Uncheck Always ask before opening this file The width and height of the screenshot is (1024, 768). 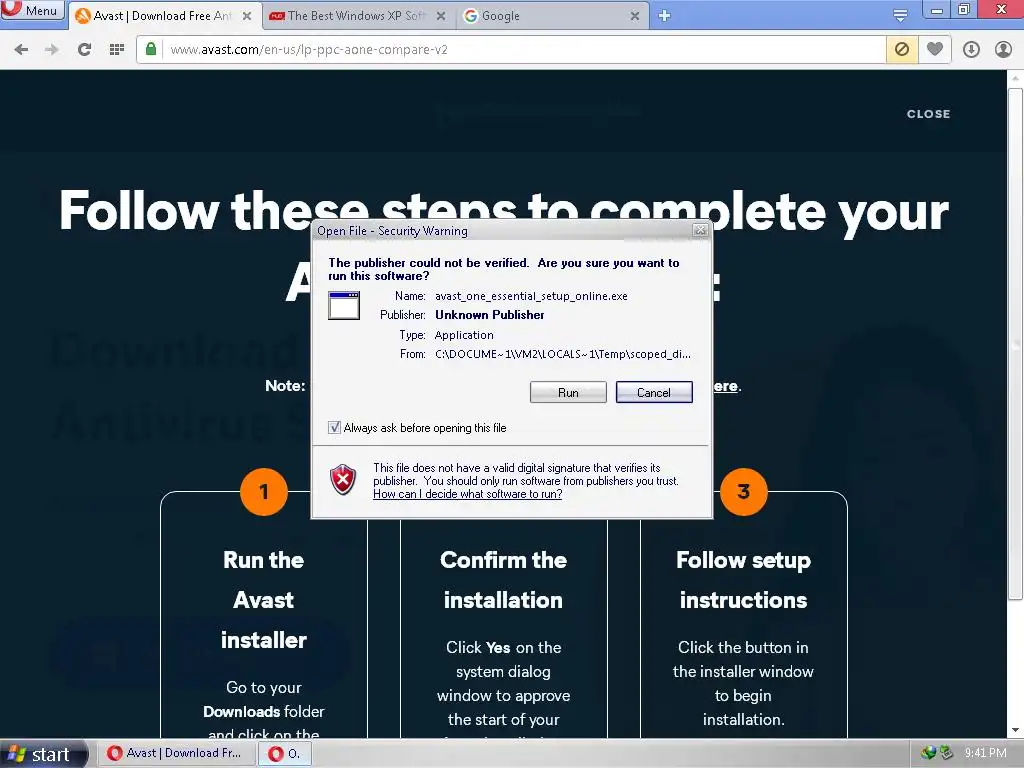[x=334, y=428]
